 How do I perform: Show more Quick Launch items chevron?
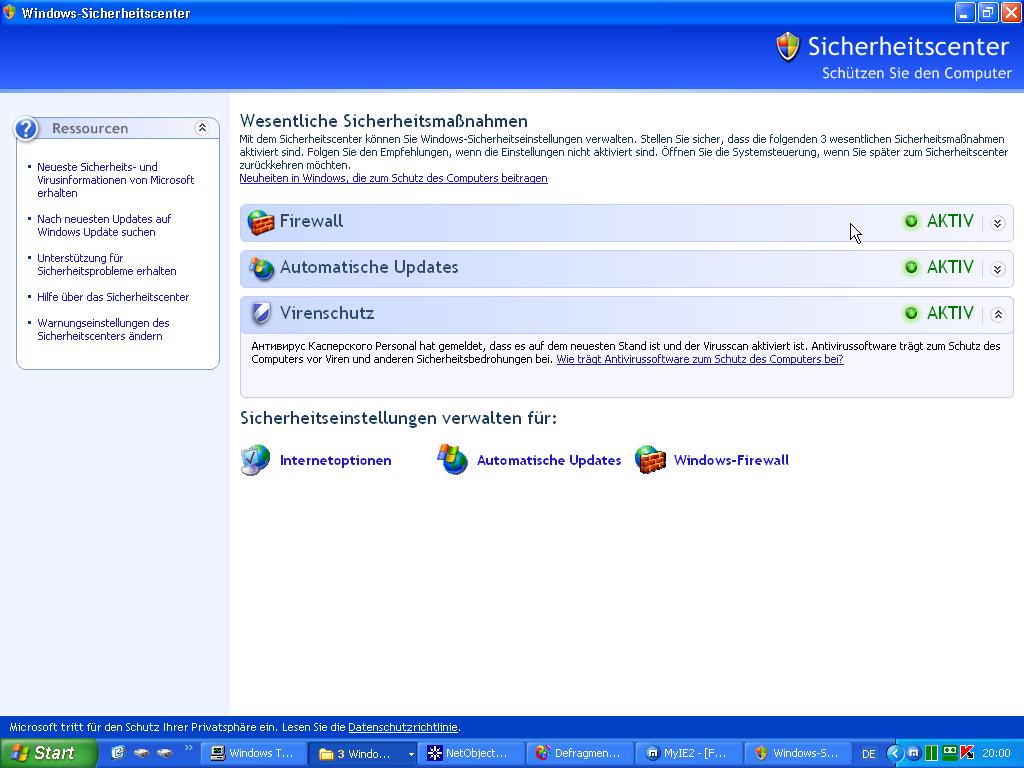point(189,748)
